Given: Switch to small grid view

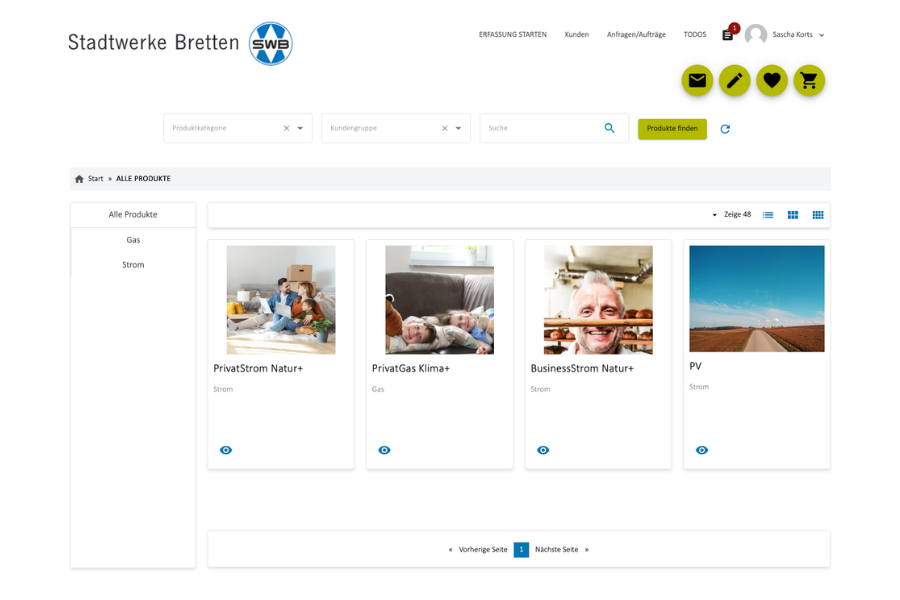Looking at the screenshot, I should point(818,215).
